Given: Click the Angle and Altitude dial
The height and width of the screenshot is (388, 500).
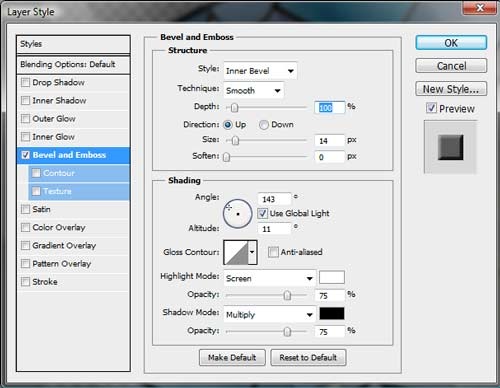Looking at the screenshot, I should pos(237,214).
